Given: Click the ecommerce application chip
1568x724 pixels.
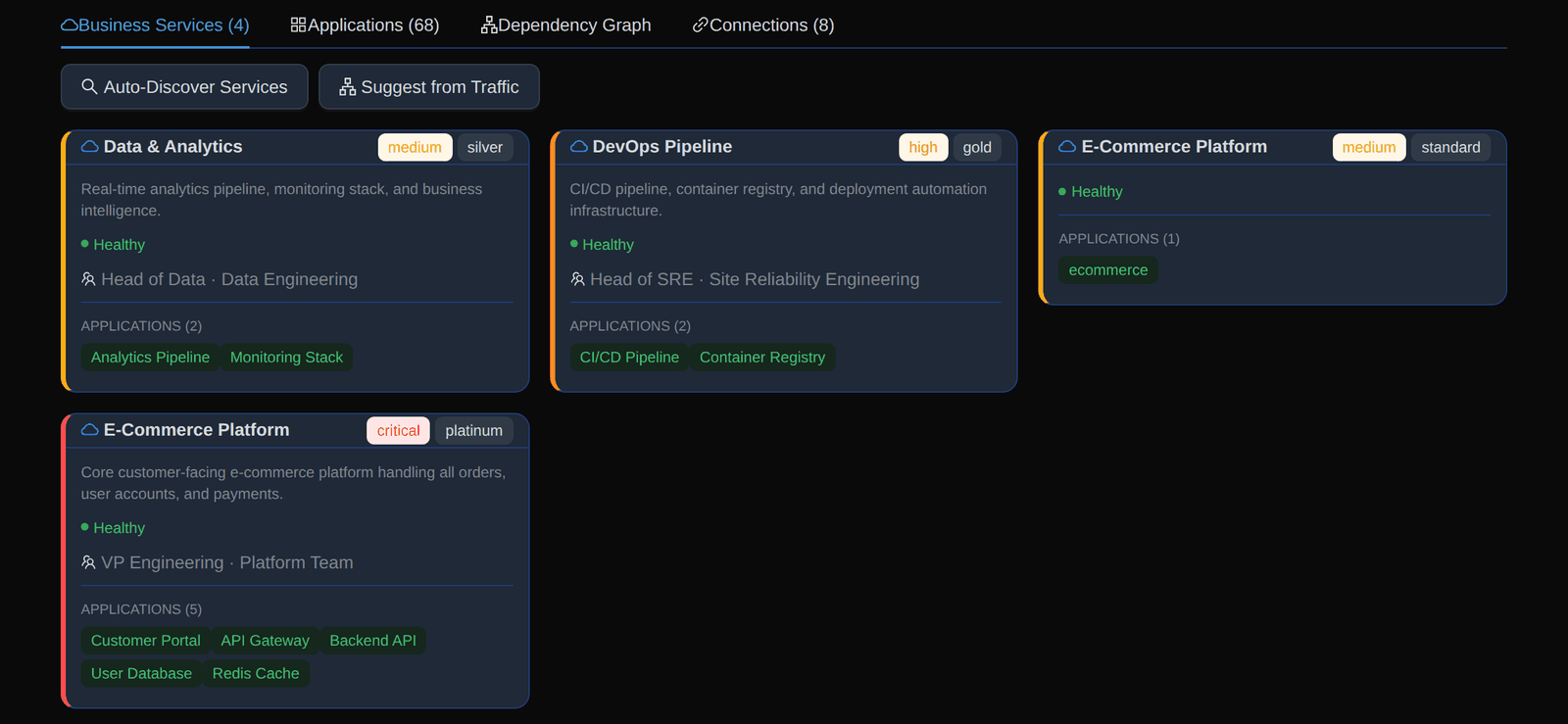Looking at the screenshot, I should pos(1108,270).
